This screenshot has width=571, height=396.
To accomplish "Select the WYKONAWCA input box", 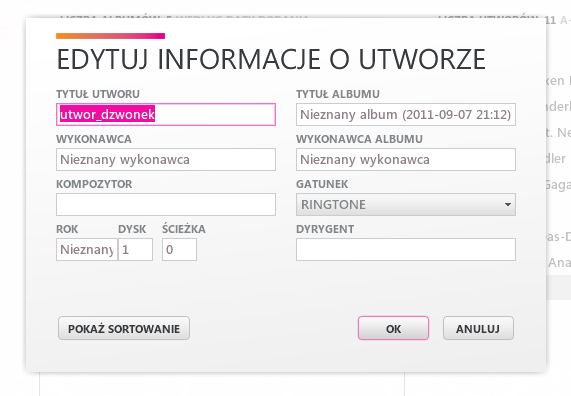I will (x=166, y=160).
